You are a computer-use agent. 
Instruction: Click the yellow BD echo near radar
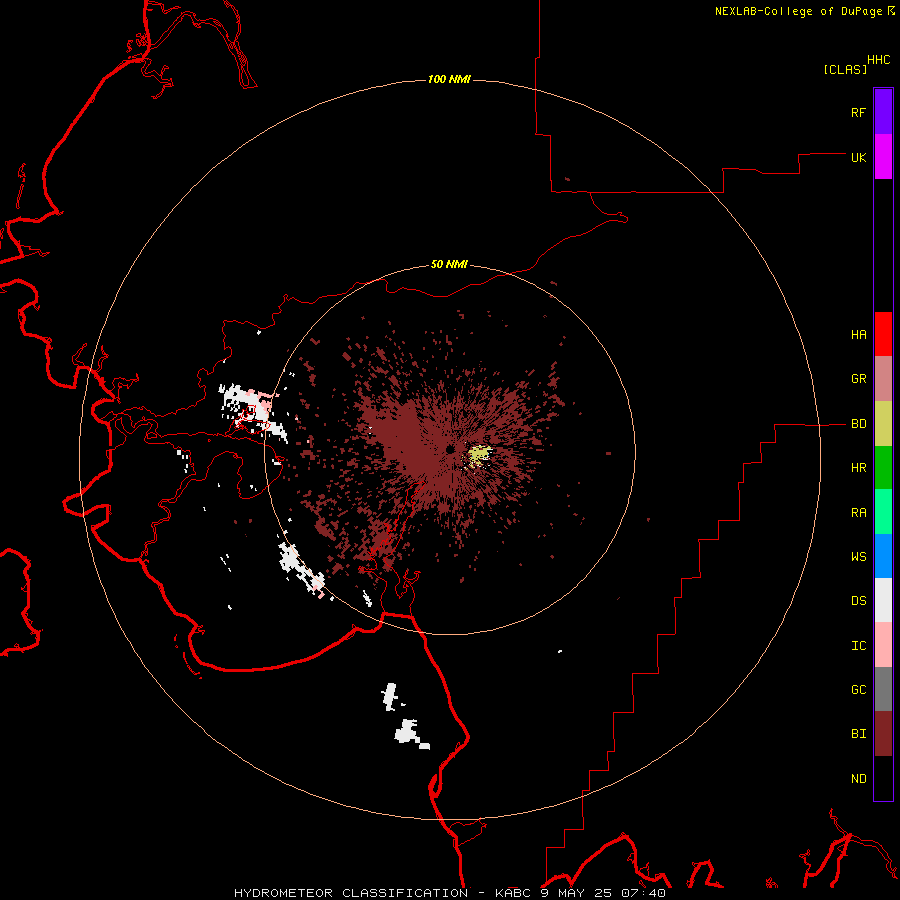[x=479, y=456]
